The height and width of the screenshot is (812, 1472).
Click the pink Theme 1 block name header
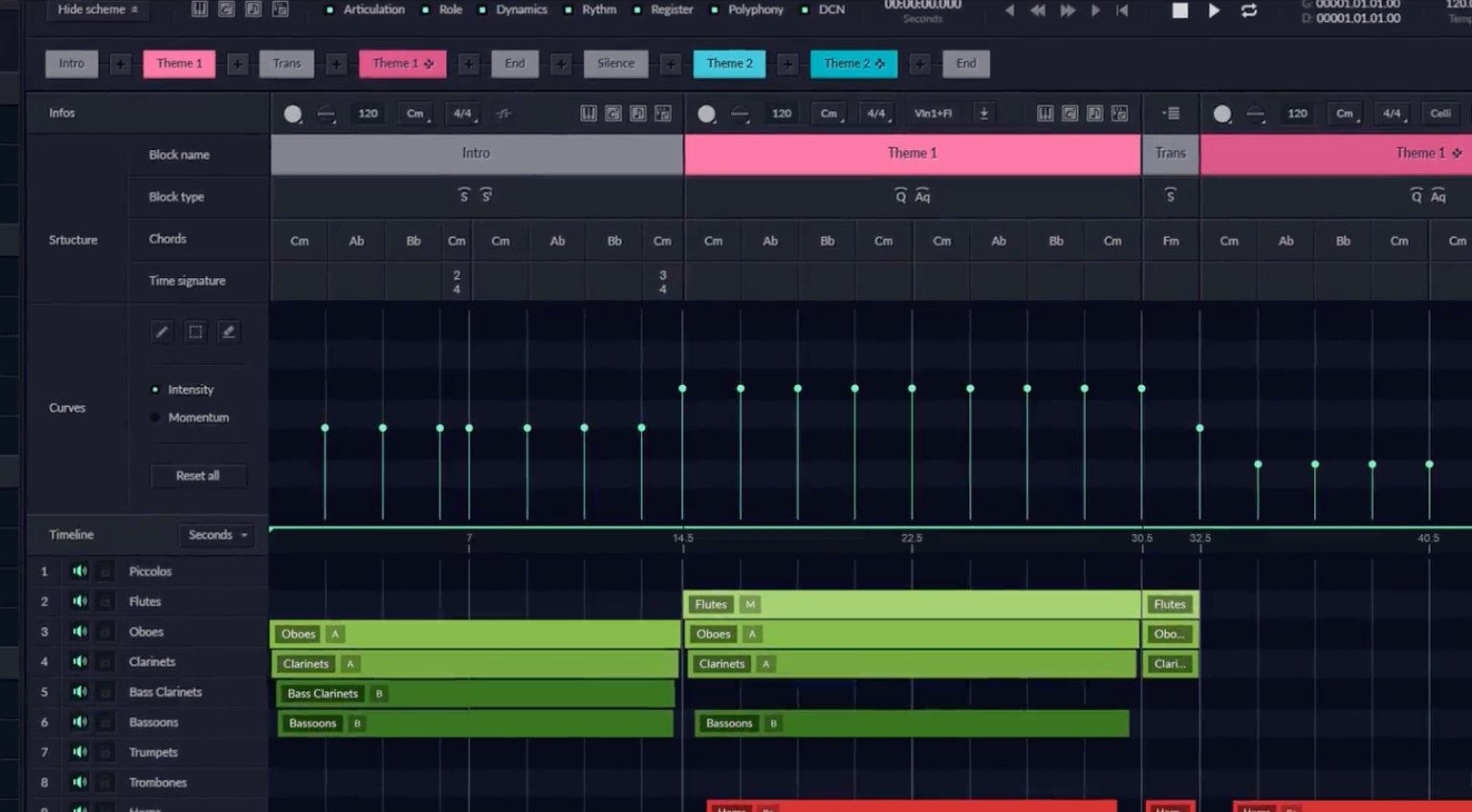(913, 154)
